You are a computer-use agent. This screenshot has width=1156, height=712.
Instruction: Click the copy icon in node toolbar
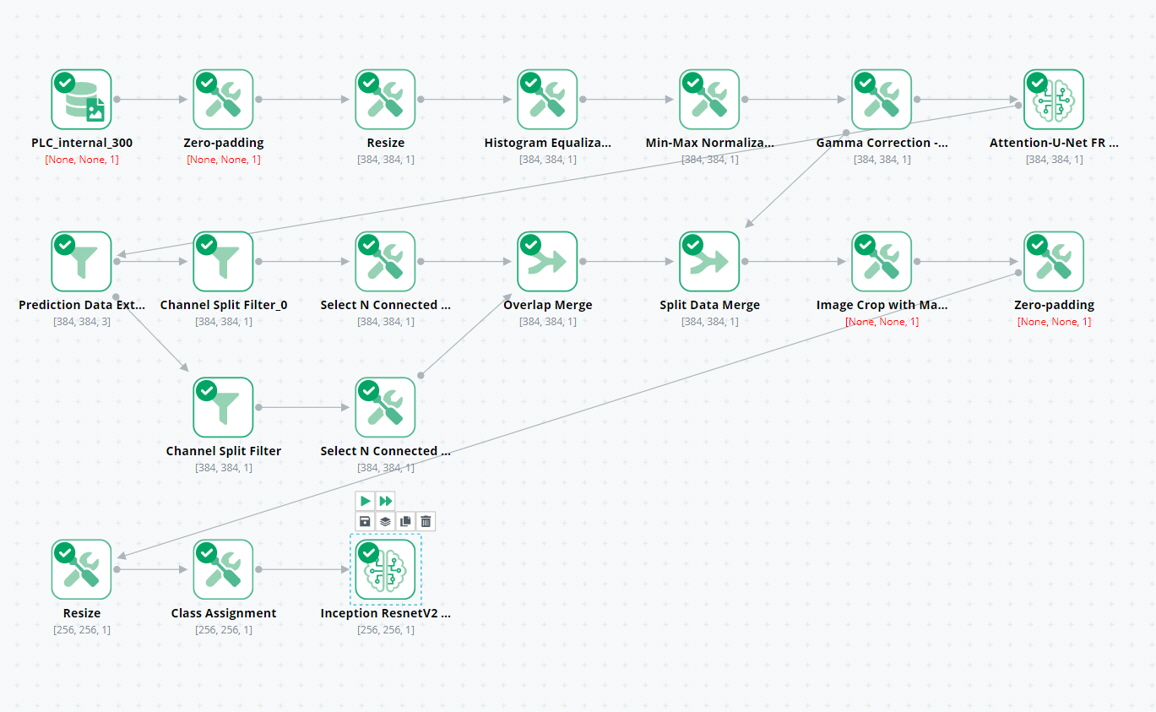(405, 521)
